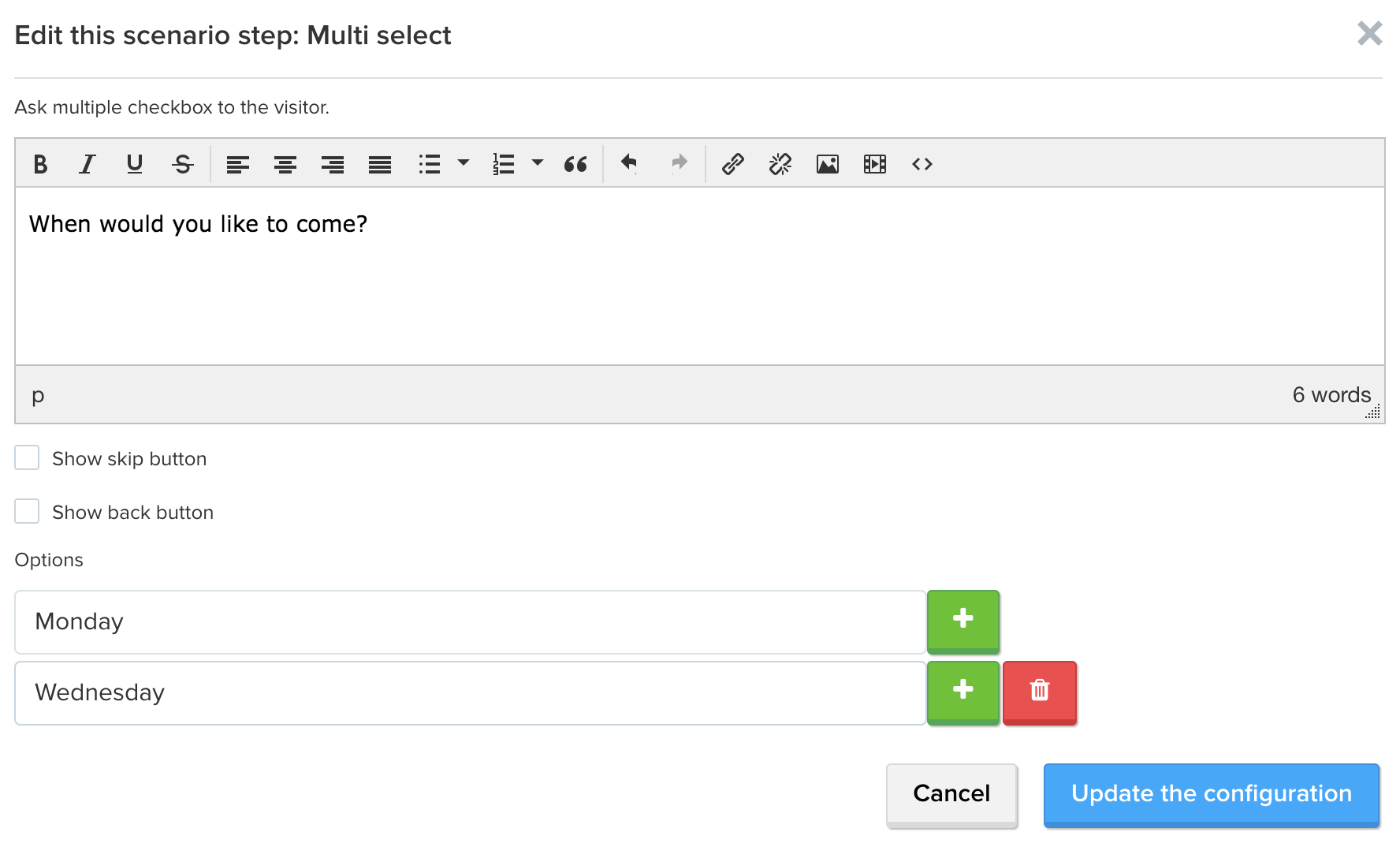The width and height of the screenshot is (1400, 847).
Task: Open the source code view
Action: coord(922,164)
